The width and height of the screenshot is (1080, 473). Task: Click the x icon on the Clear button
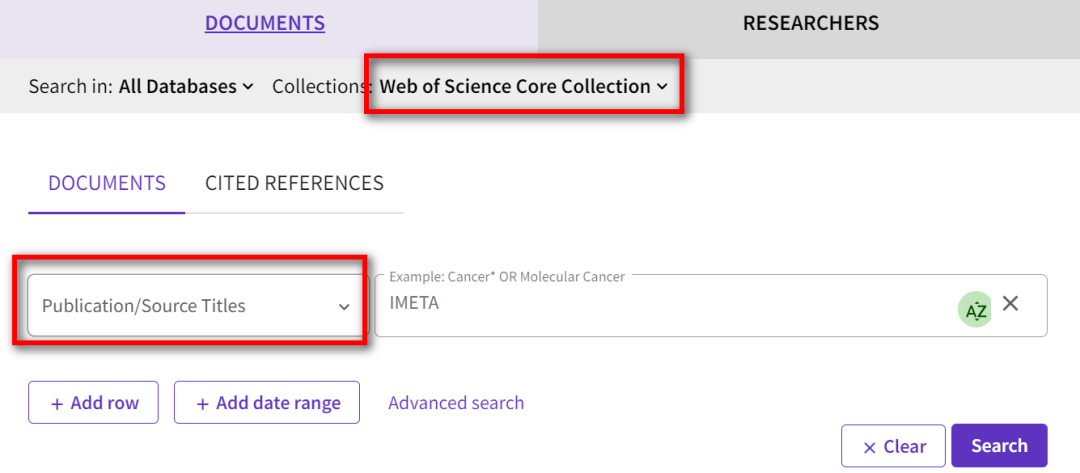(x=869, y=447)
